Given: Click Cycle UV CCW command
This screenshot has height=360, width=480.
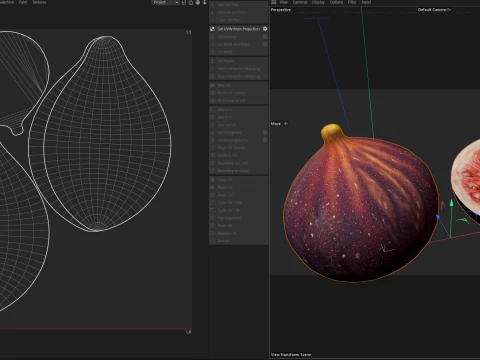Looking at the screenshot, I should 239,203.
